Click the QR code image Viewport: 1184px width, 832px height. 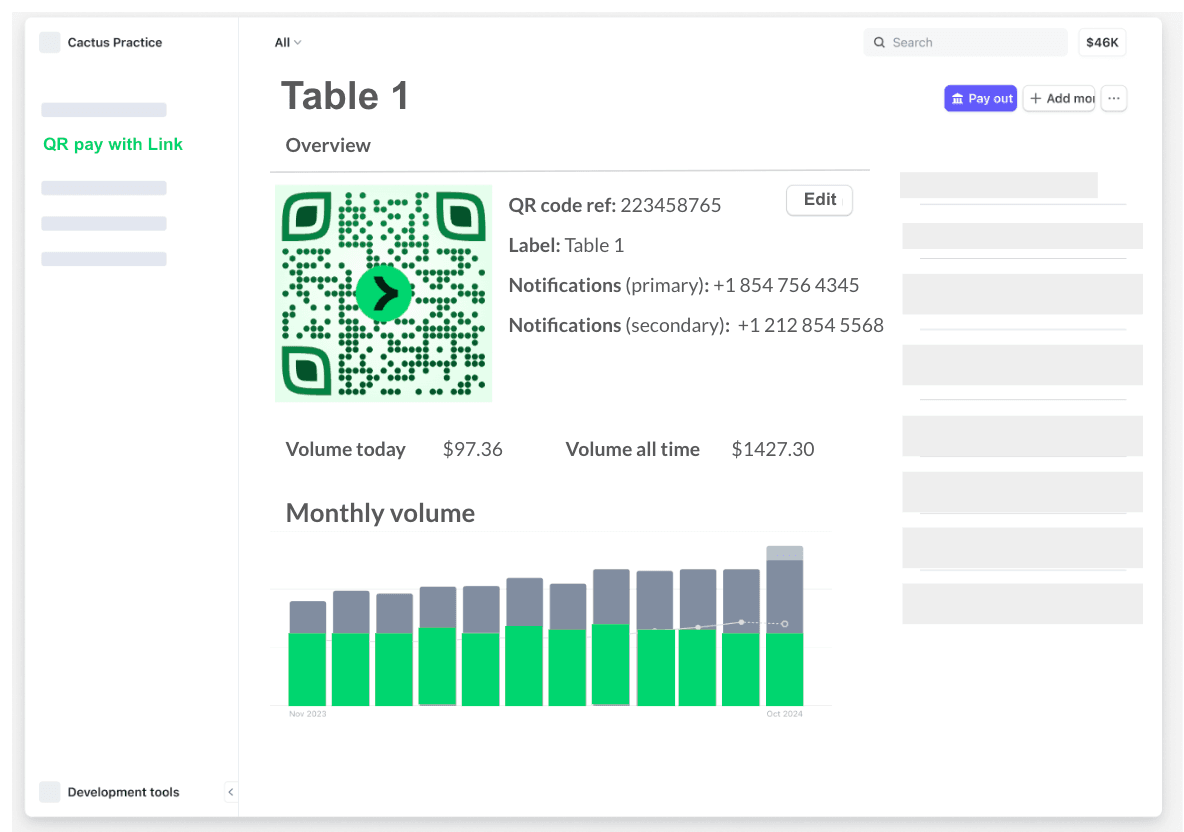pos(384,293)
